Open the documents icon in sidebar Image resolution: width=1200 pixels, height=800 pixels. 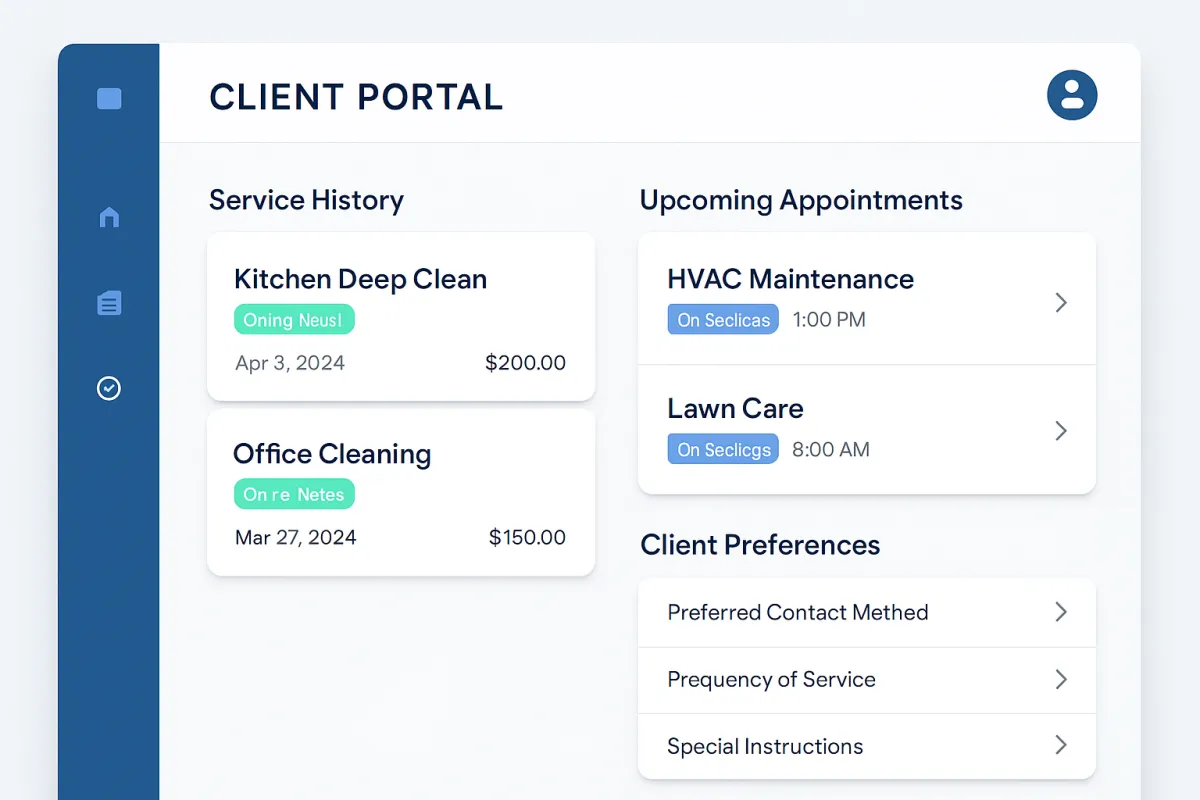(109, 303)
